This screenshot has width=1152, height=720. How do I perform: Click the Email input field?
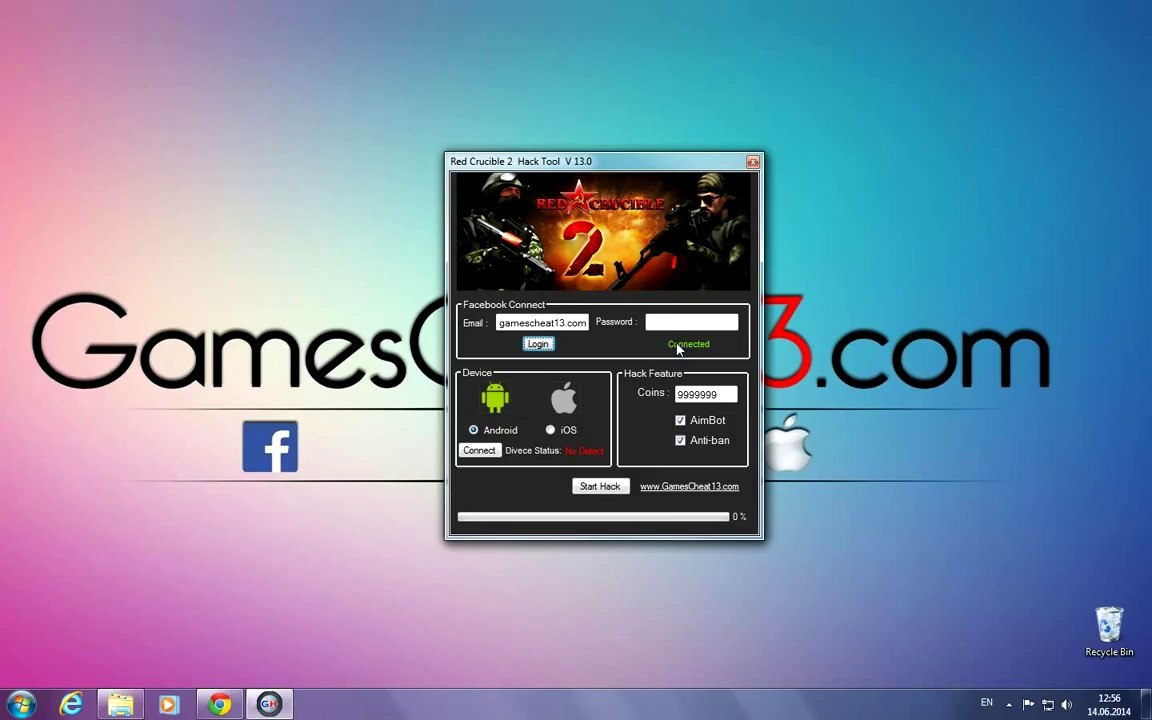pyautogui.click(x=542, y=323)
